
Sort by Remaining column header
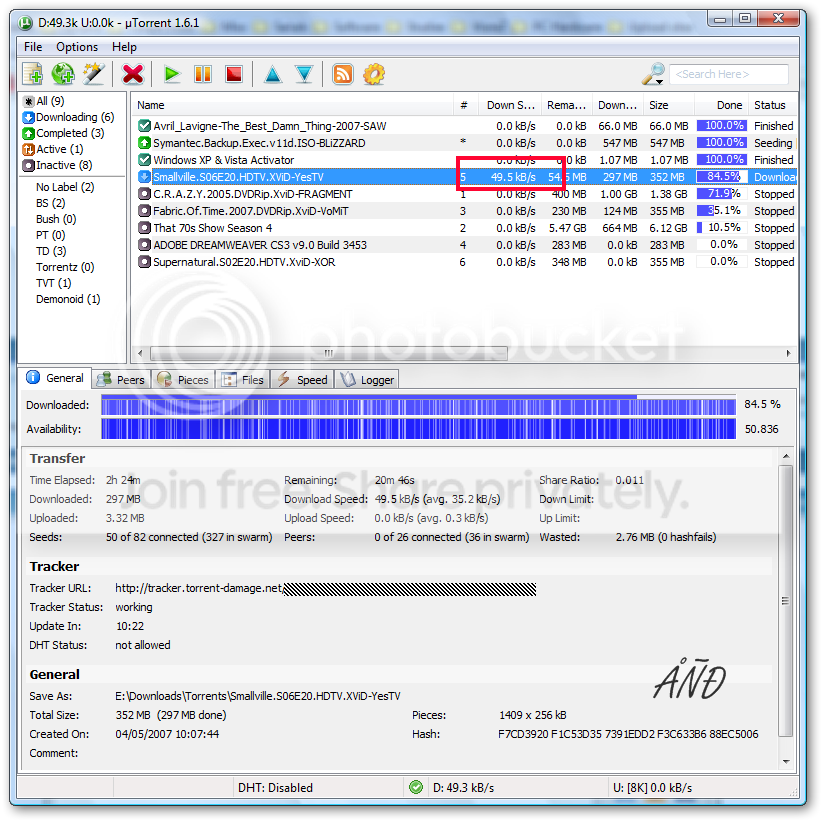point(567,105)
